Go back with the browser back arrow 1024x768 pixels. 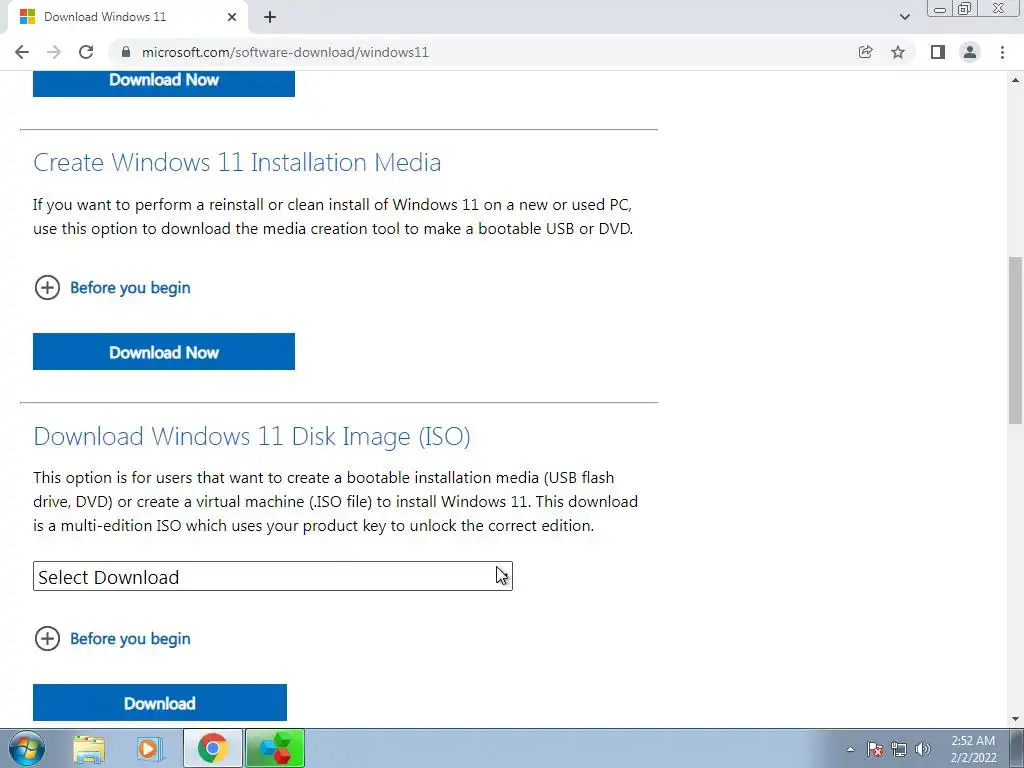click(22, 52)
